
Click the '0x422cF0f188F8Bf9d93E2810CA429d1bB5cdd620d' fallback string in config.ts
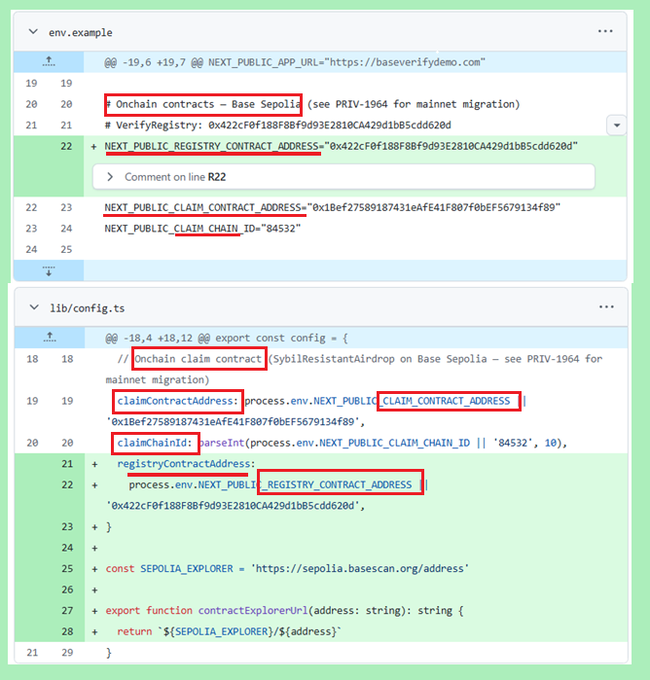coord(235,506)
